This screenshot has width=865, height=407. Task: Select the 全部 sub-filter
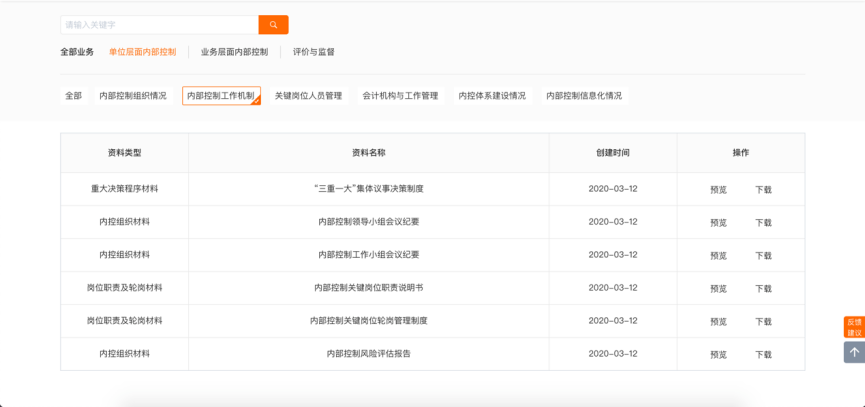tap(74, 96)
